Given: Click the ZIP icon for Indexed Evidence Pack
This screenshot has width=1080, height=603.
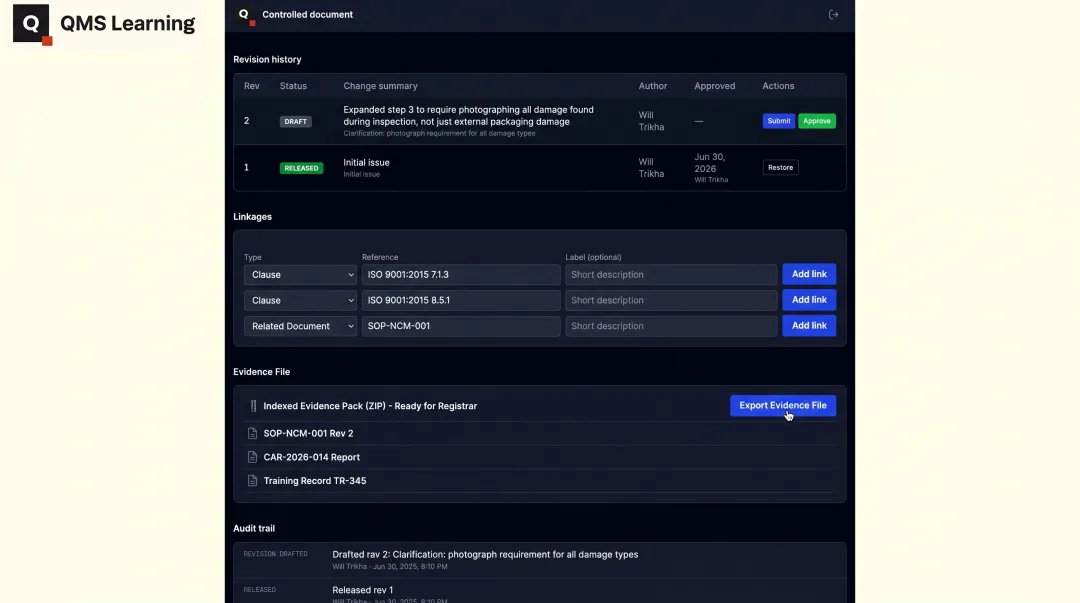Looking at the screenshot, I should pos(253,406).
